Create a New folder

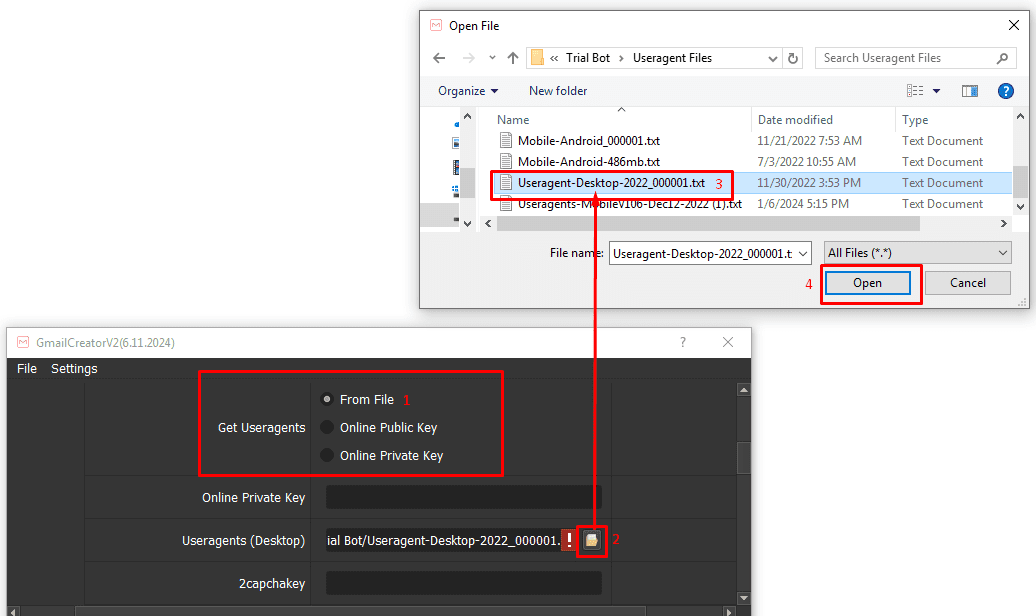click(x=558, y=91)
